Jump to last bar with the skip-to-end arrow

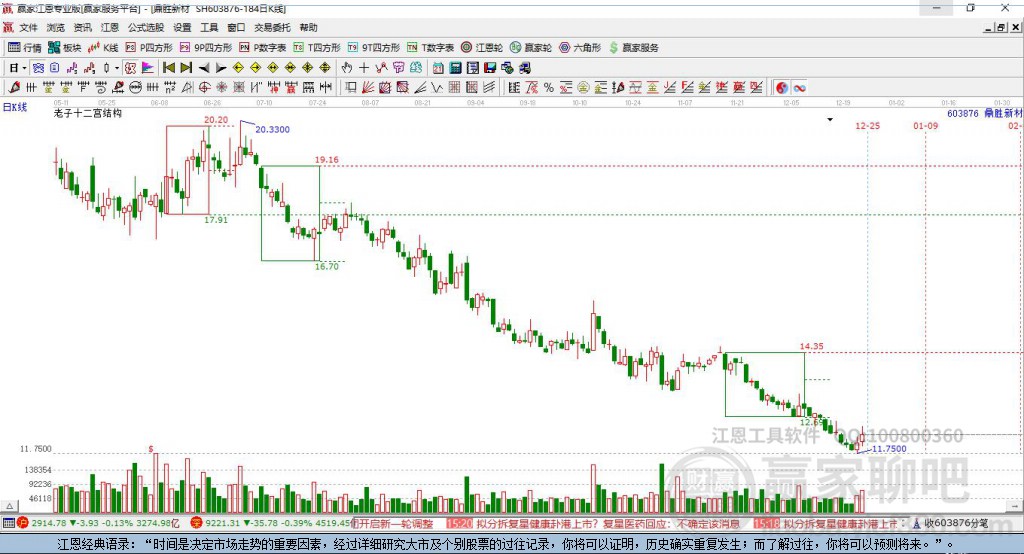click(x=186, y=68)
